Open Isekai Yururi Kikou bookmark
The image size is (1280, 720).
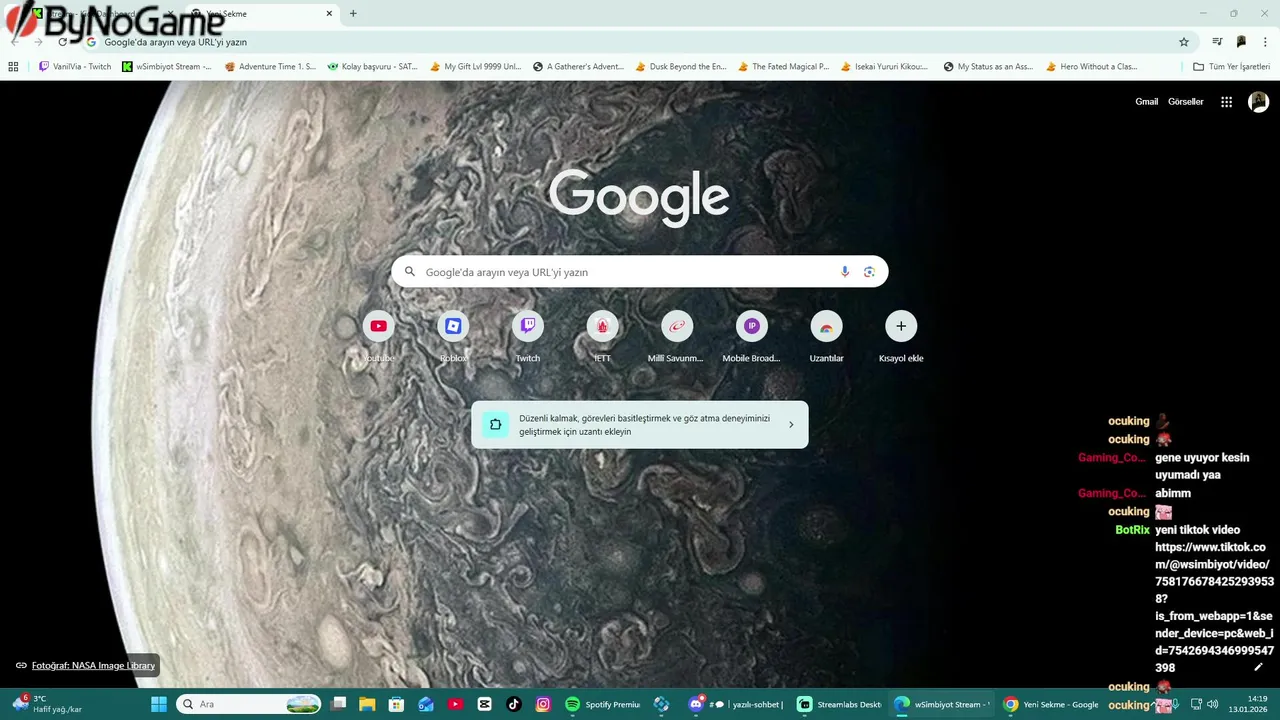click(x=886, y=67)
